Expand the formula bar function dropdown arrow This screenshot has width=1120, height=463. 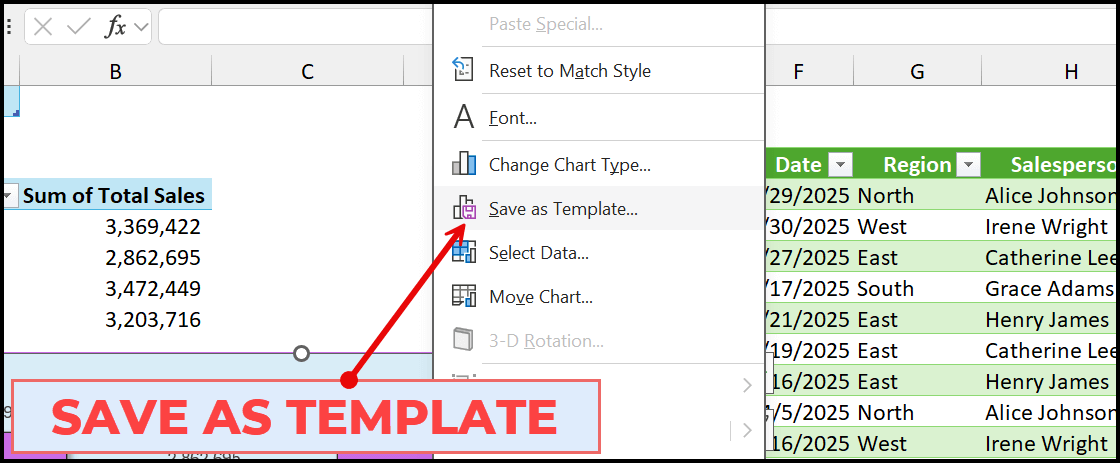pyautogui.click(x=141, y=27)
